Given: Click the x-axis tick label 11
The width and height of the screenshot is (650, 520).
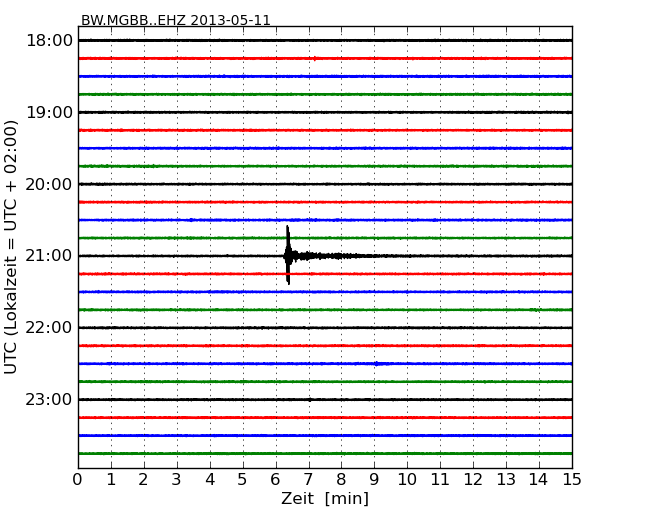Looking at the screenshot, I should (x=440, y=480).
